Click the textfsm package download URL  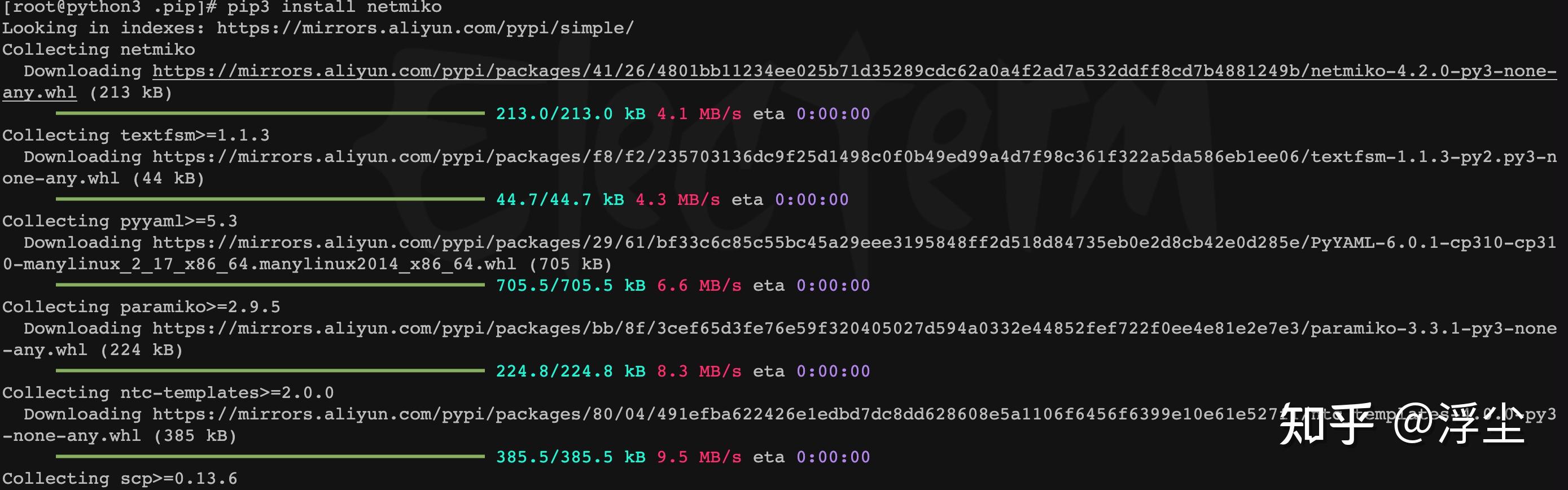[852, 157]
